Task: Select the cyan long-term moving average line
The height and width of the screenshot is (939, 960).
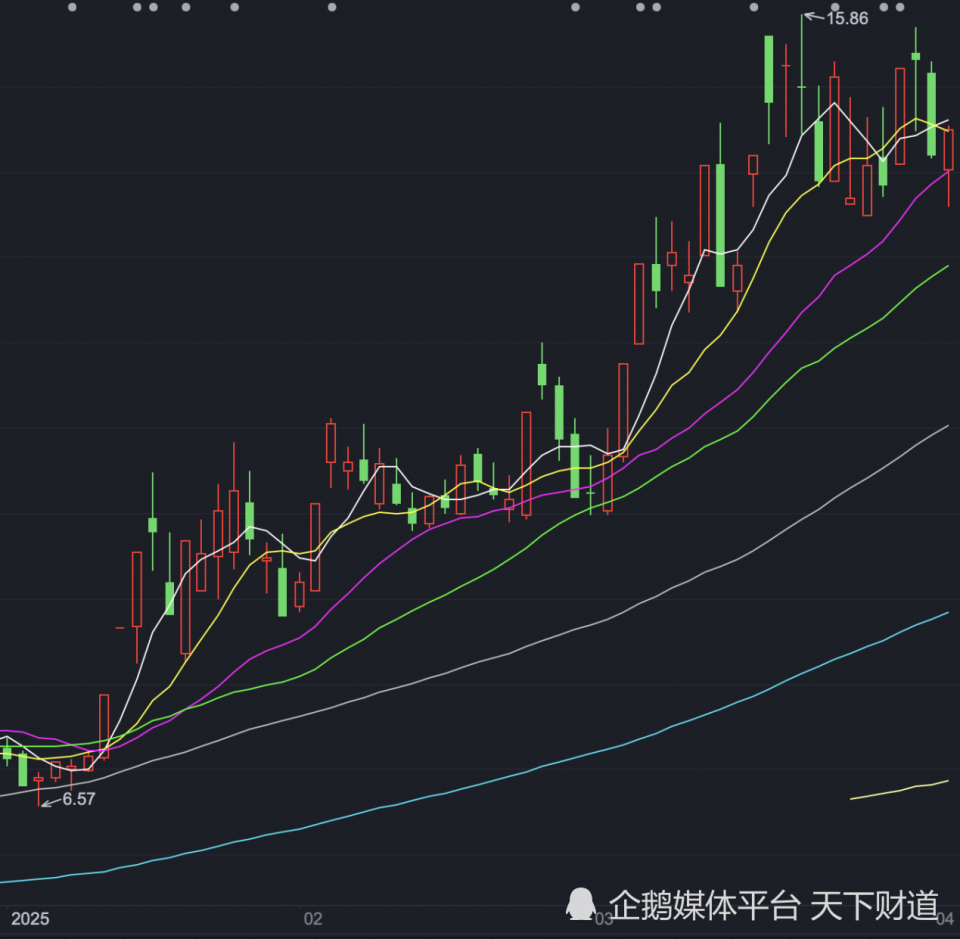Action: tap(474, 785)
